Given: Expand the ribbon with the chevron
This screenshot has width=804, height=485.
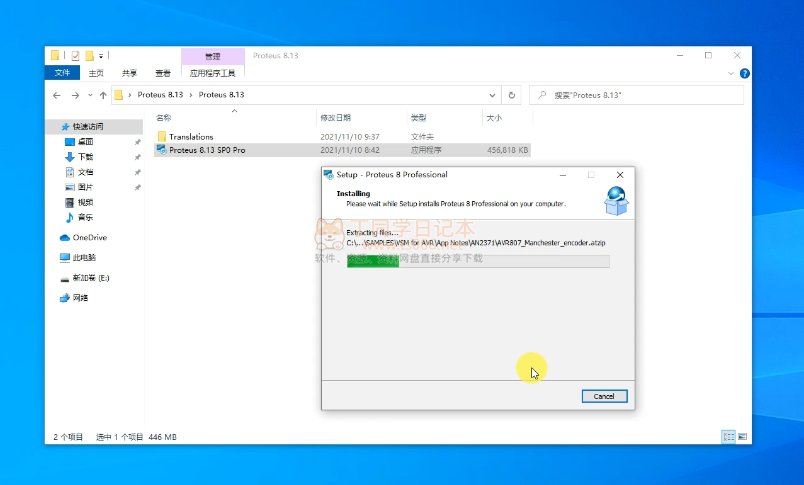Looking at the screenshot, I should click(x=731, y=74).
